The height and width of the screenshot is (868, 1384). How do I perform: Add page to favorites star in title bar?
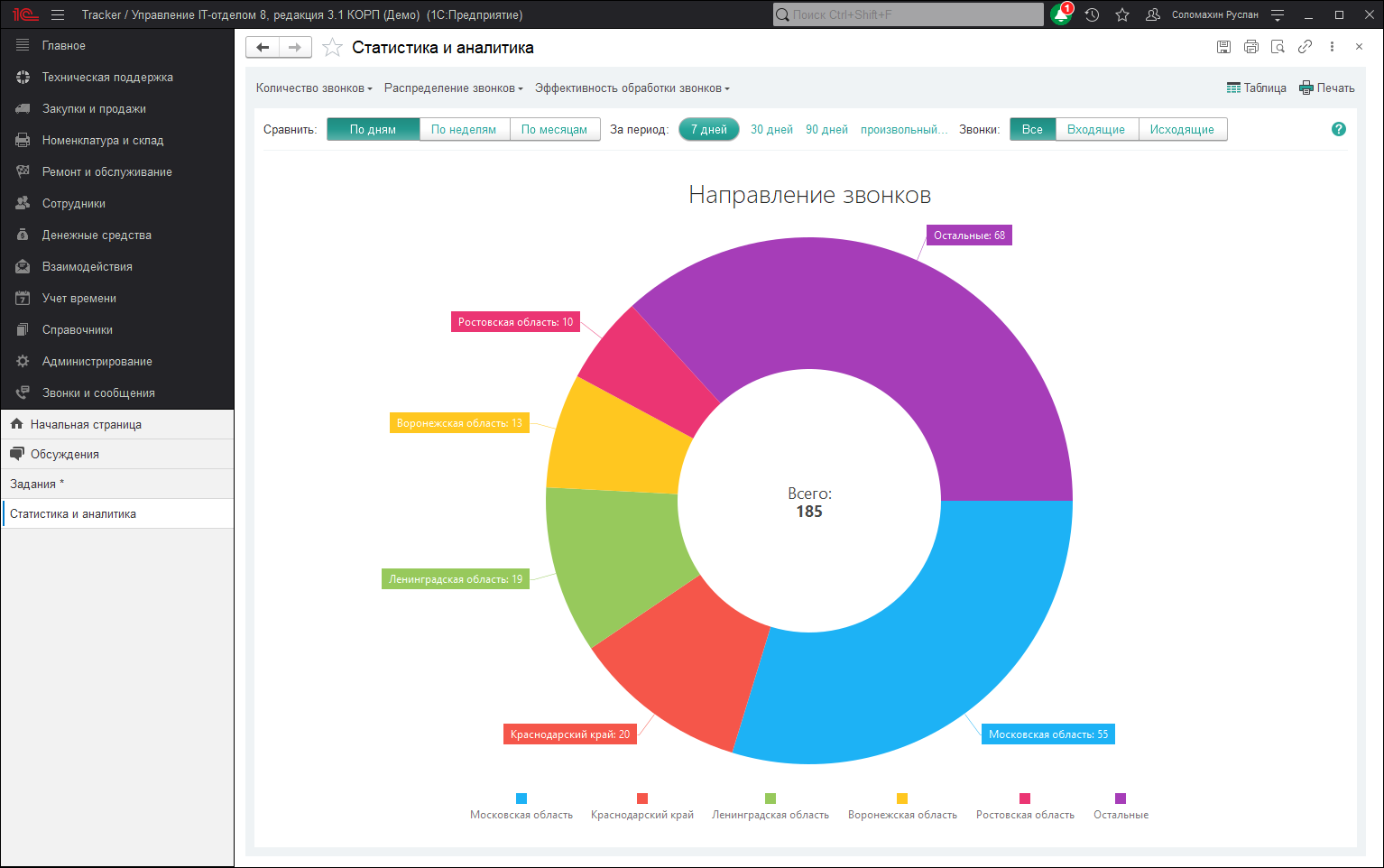(1122, 15)
